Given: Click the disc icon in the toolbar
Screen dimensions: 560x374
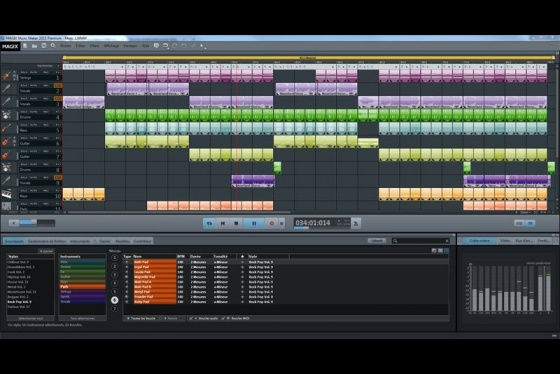Looking at the screenshot, I should pyautogui.click(x=44, y=46).
